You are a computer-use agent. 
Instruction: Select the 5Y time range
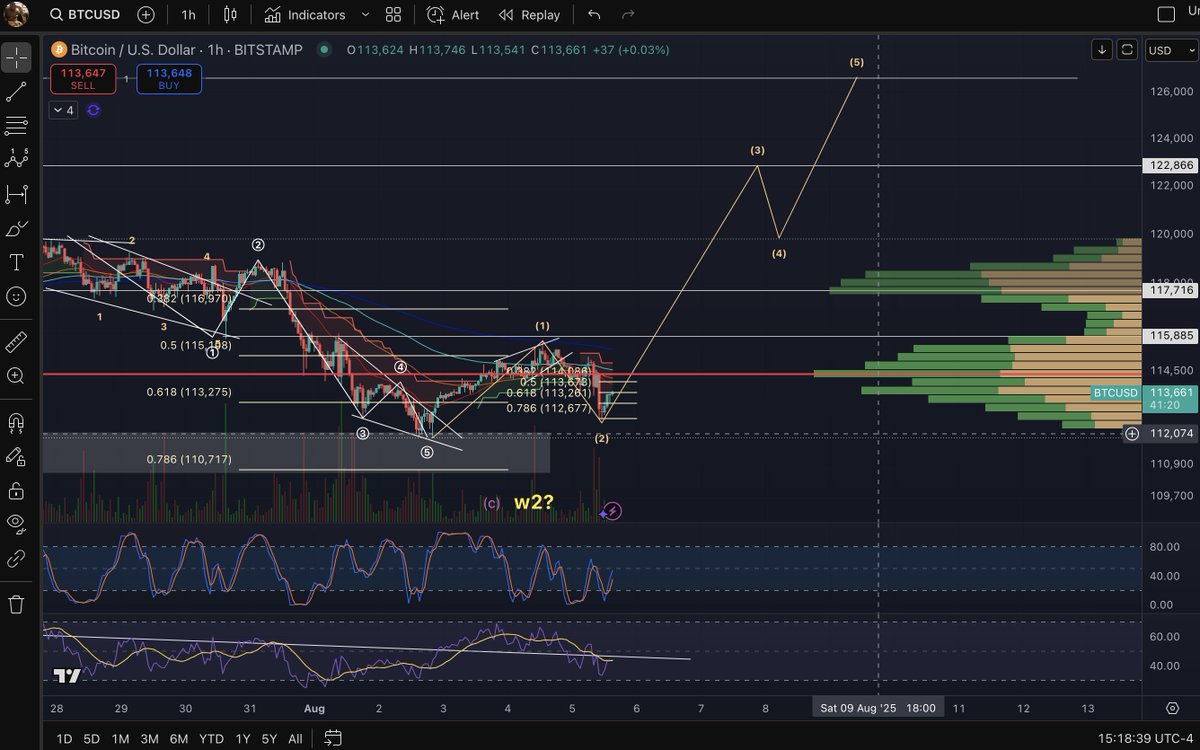tap(269, 738)
